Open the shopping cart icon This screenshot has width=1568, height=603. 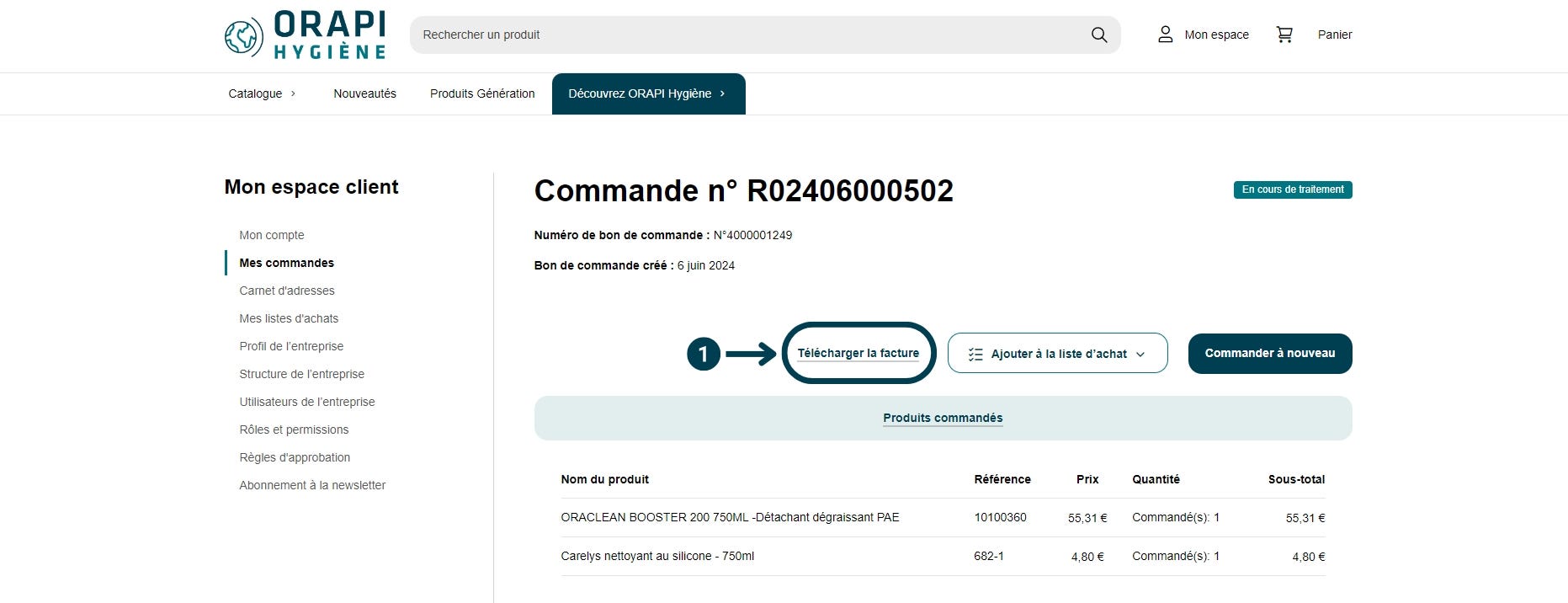click(1284, 35)
